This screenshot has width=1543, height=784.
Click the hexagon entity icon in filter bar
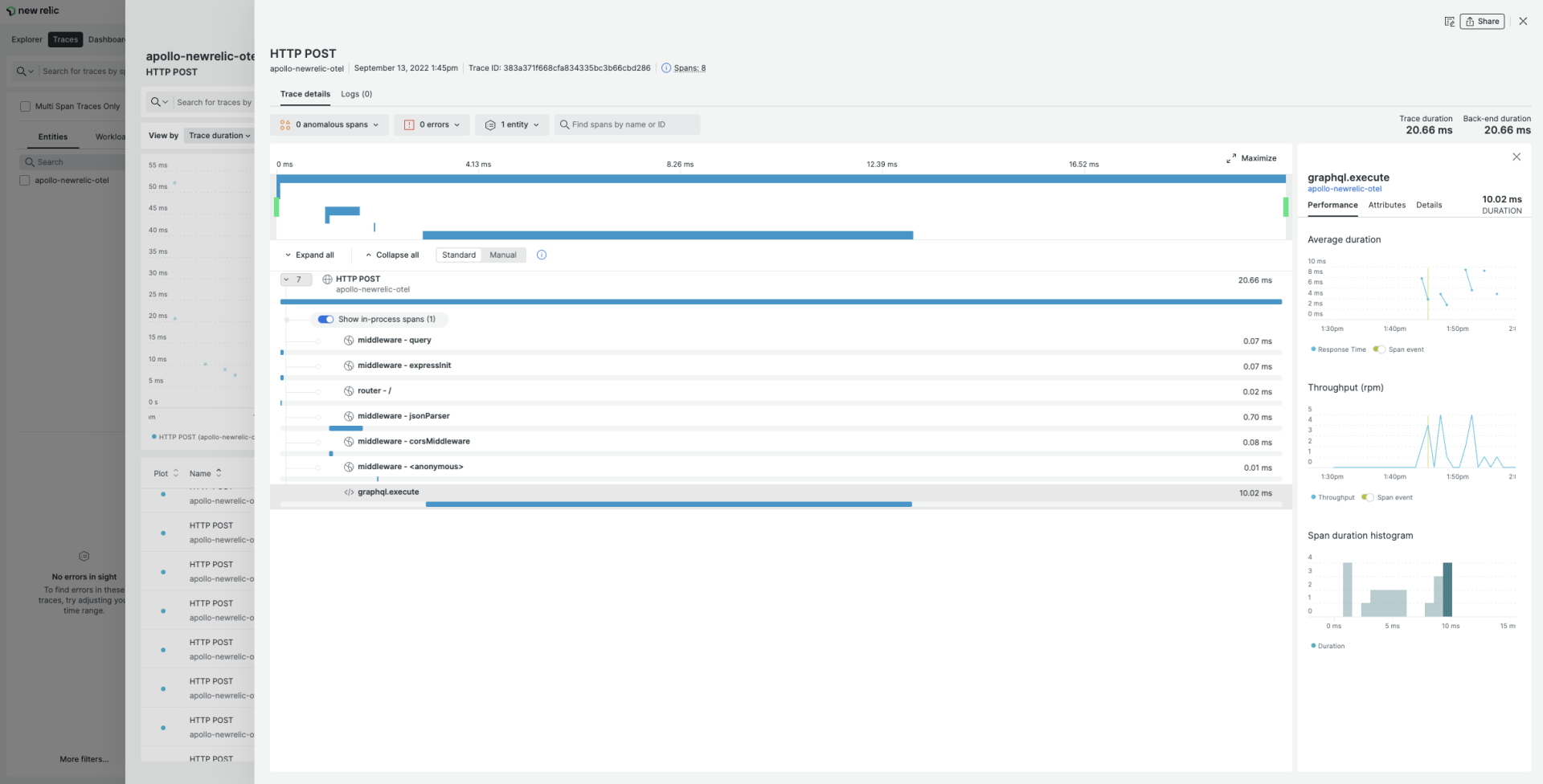pyautogui.click(x=490, y=125)
